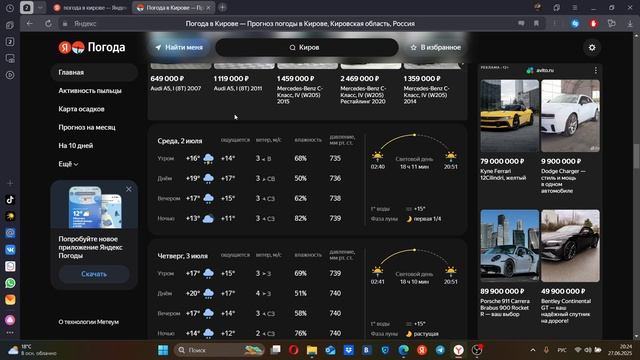Close the Погода в Кирове tab
Screen dimensions: 640x360
tap(208, 8)
